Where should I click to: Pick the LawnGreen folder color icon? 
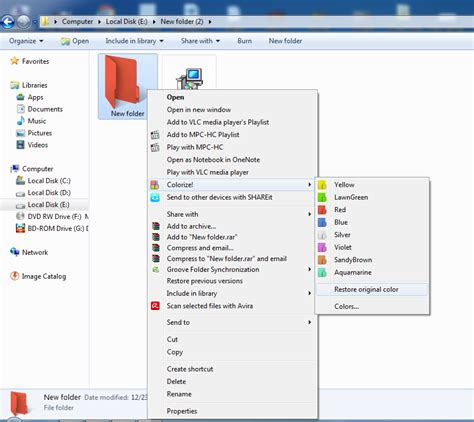point(322,197)
